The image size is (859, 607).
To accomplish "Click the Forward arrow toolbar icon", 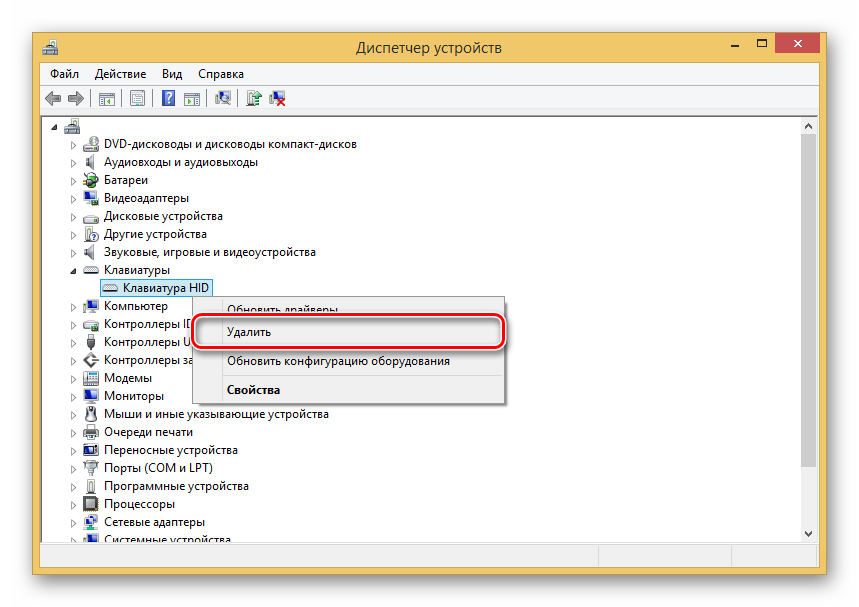I will click(x=75, y=98).
